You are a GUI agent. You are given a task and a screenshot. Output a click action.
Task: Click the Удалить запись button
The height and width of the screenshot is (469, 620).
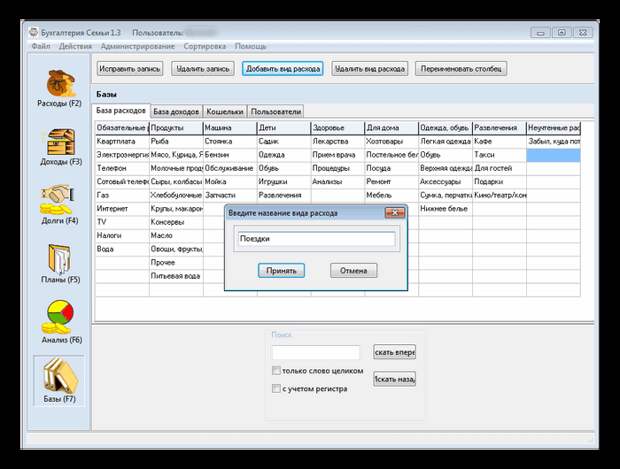(x=203, y=69)
